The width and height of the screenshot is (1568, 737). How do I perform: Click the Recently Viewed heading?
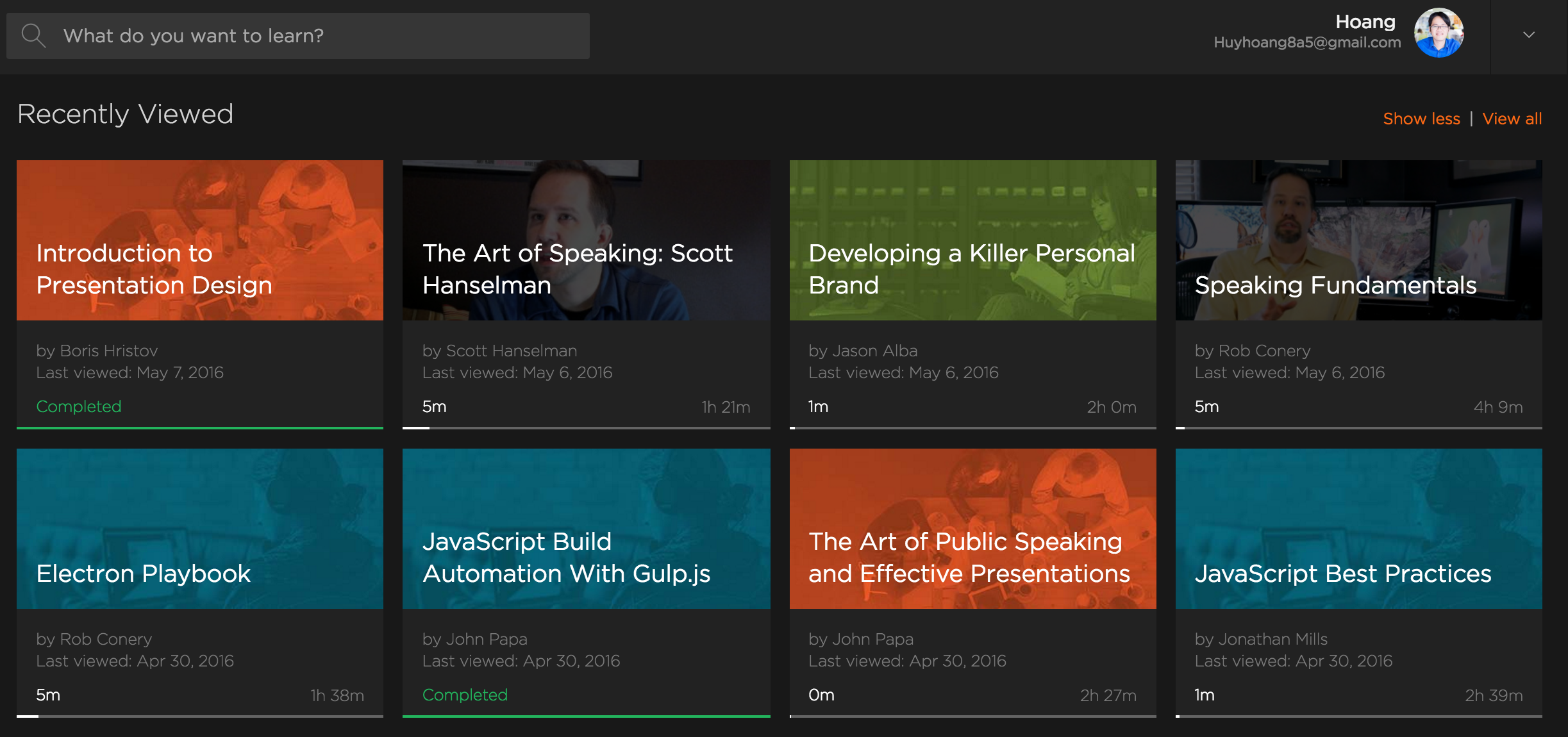[x=125, y=114]
